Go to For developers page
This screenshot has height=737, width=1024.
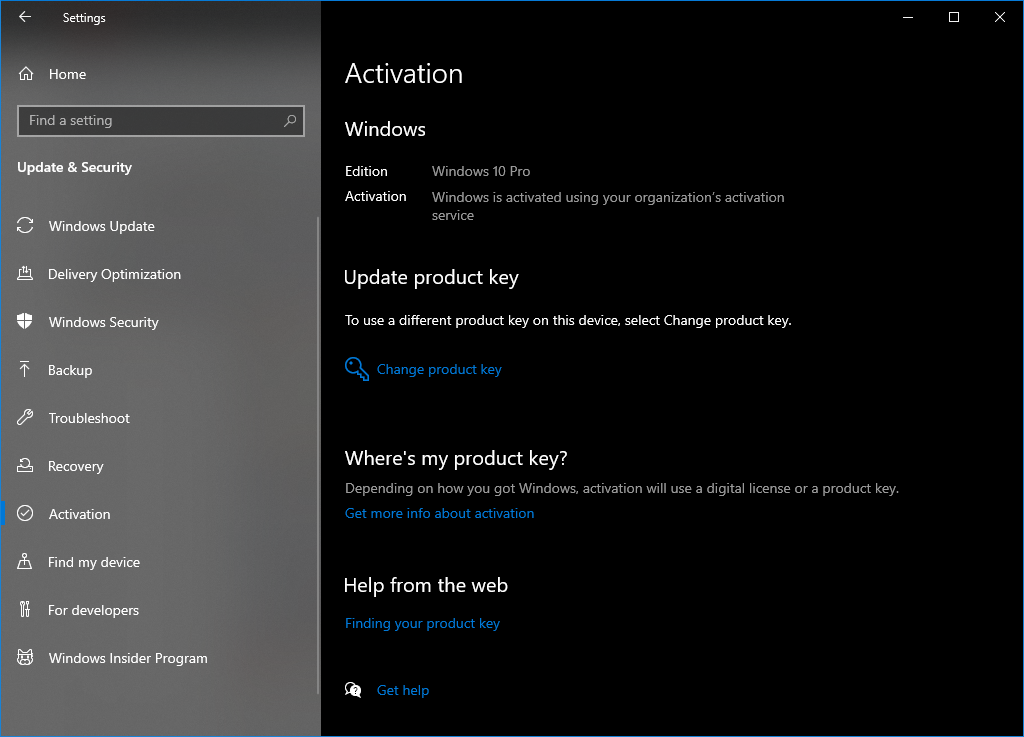click(159, 610)
